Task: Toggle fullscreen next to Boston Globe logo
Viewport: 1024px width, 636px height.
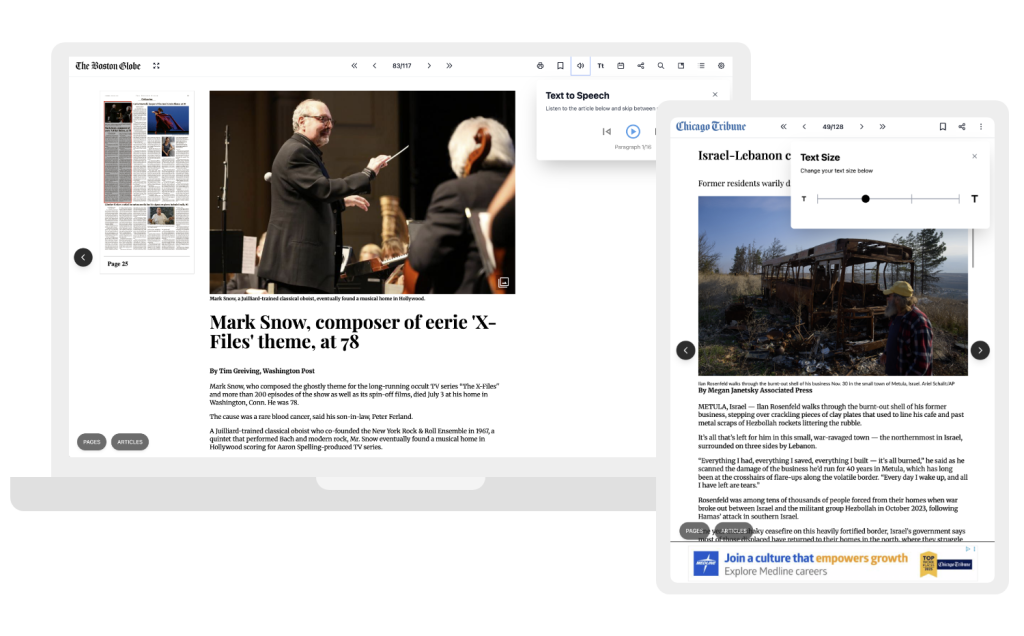Action: [x=156, y=66]
